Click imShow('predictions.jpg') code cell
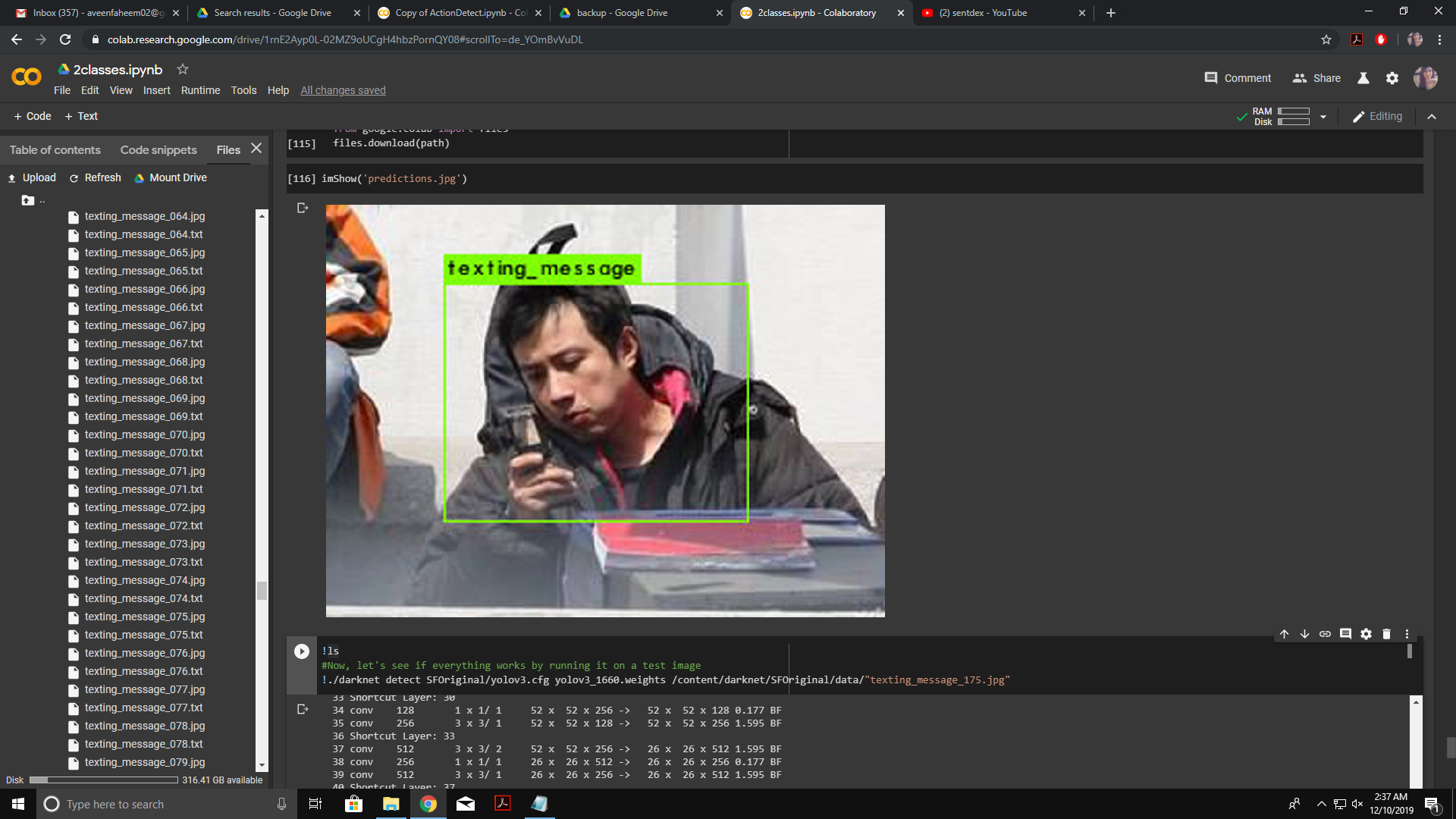1456x819 pixels. point(854,179)
